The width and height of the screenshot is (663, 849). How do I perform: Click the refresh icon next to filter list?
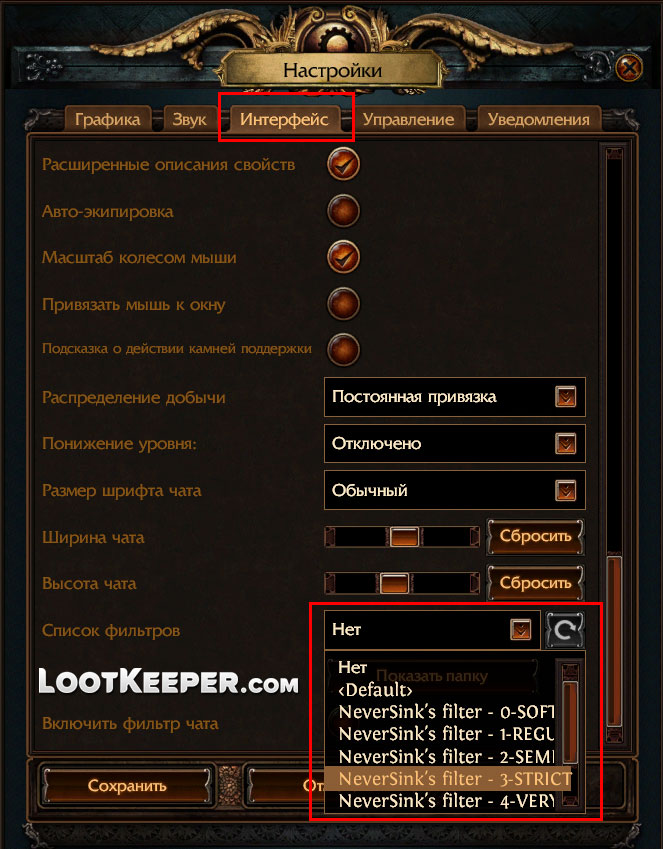(x=564, y=630)
